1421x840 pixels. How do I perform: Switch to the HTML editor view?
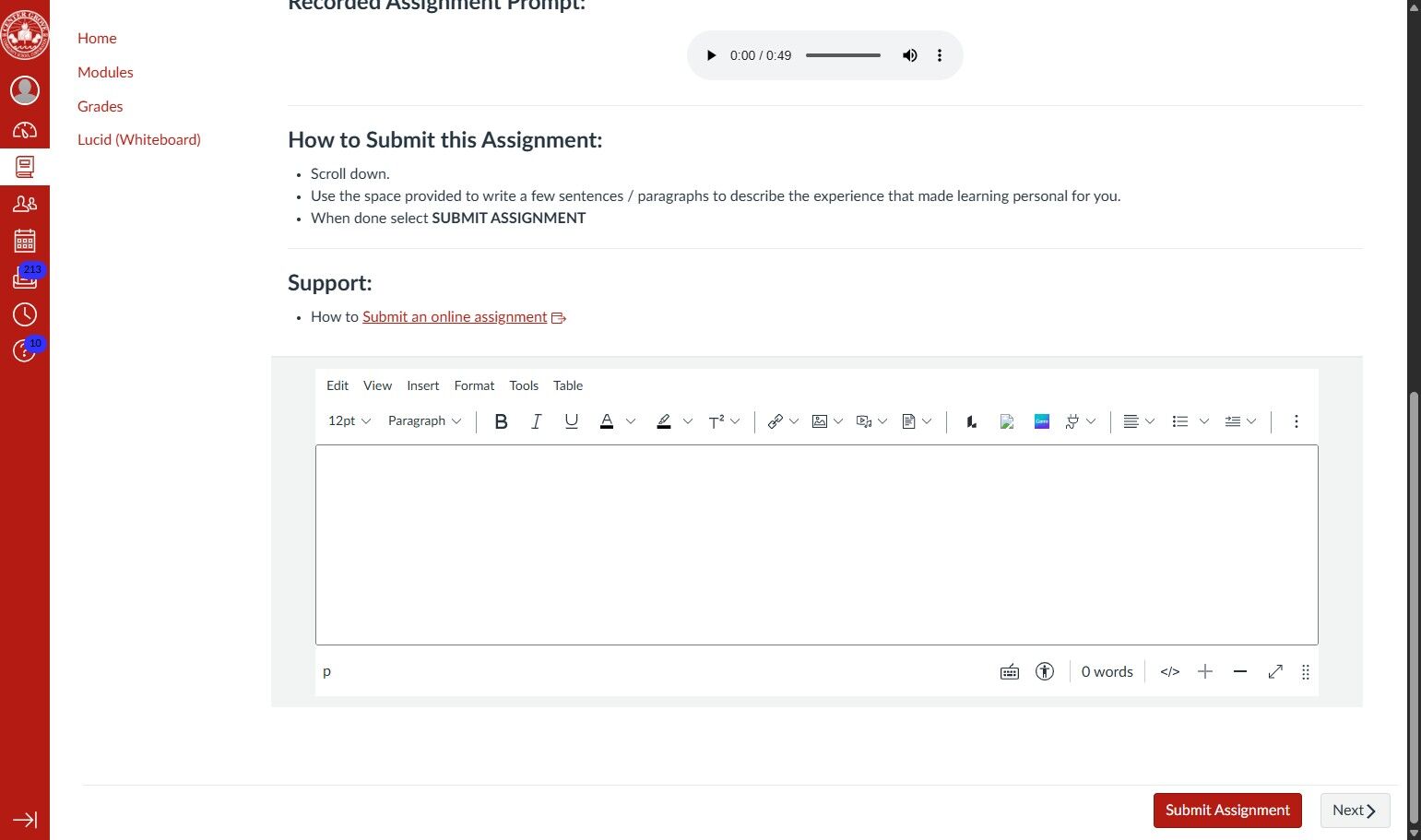(x=1169, y=671)
